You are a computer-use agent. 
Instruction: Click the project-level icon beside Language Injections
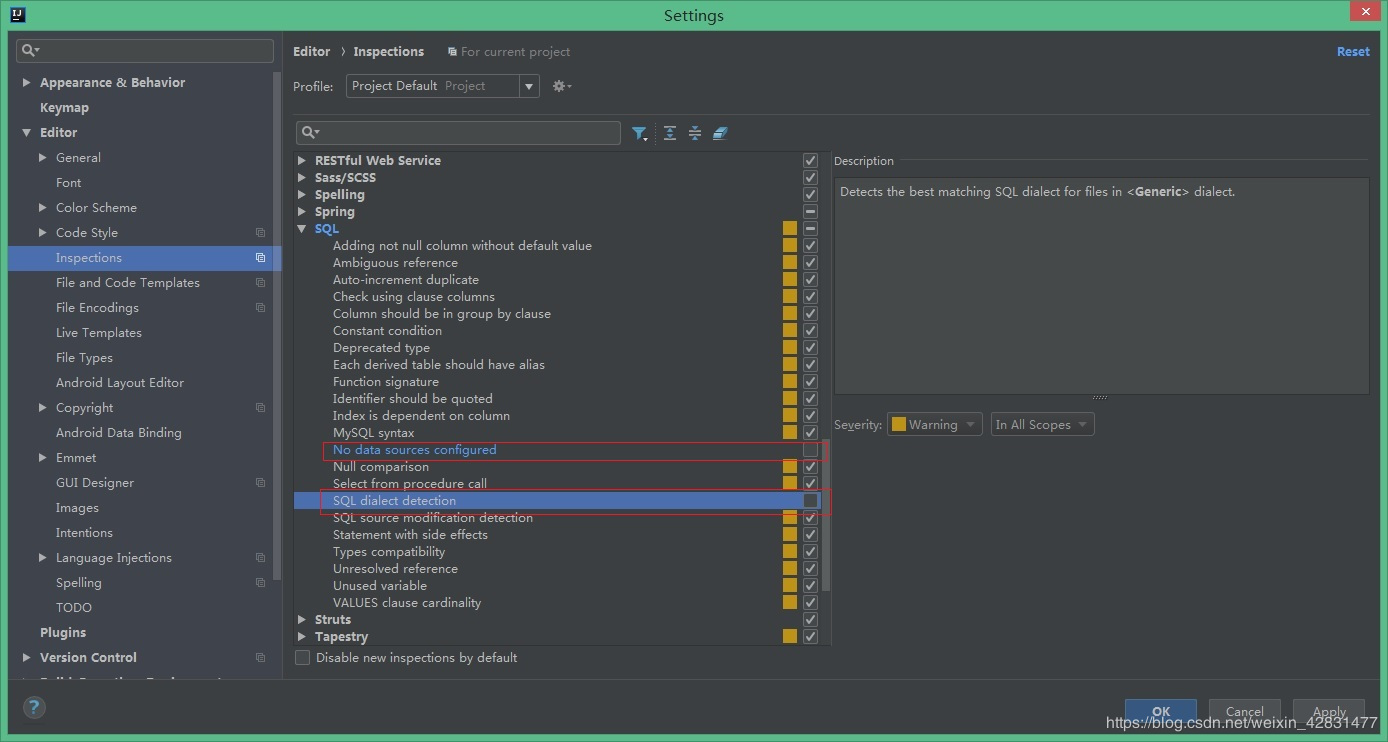coord(260,558)
